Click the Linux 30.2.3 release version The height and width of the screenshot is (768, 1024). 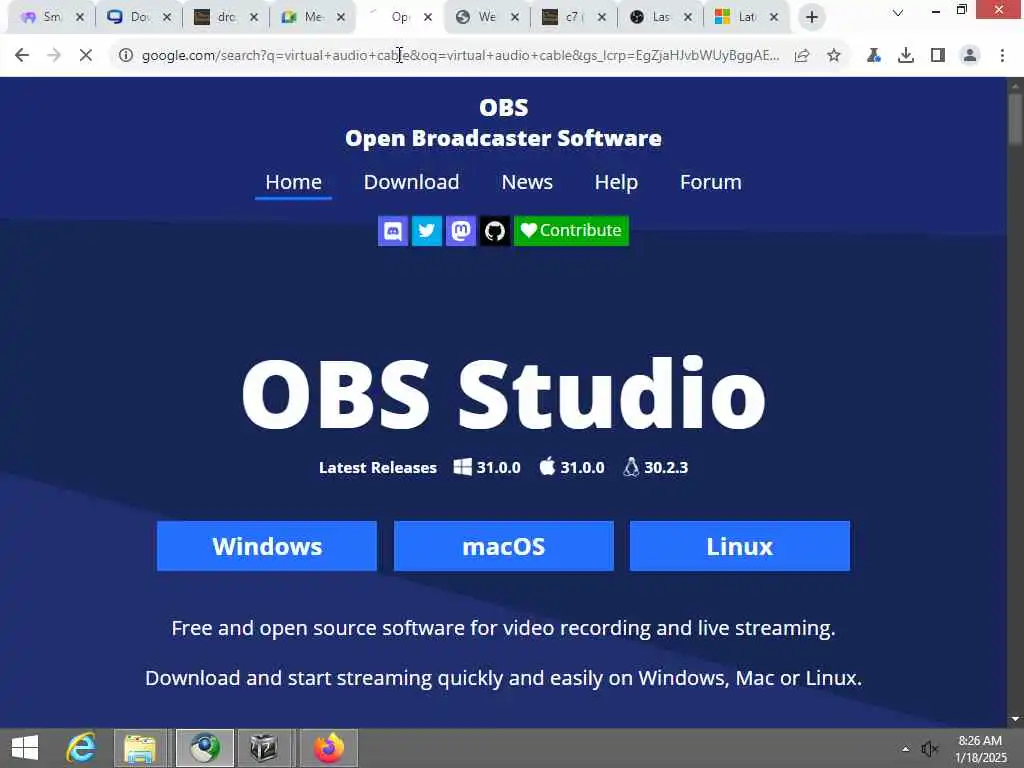(656, 468)
